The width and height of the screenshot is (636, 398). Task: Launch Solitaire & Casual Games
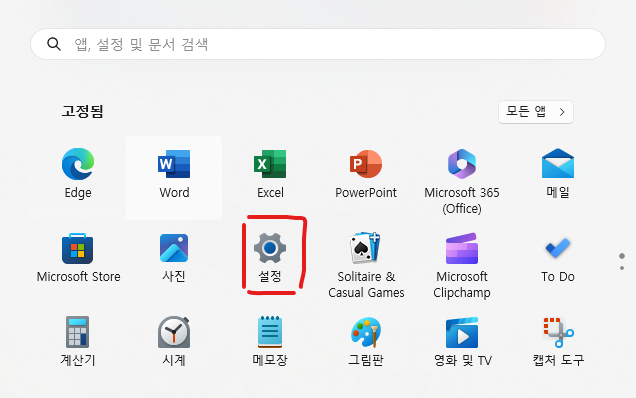point(366,247)
